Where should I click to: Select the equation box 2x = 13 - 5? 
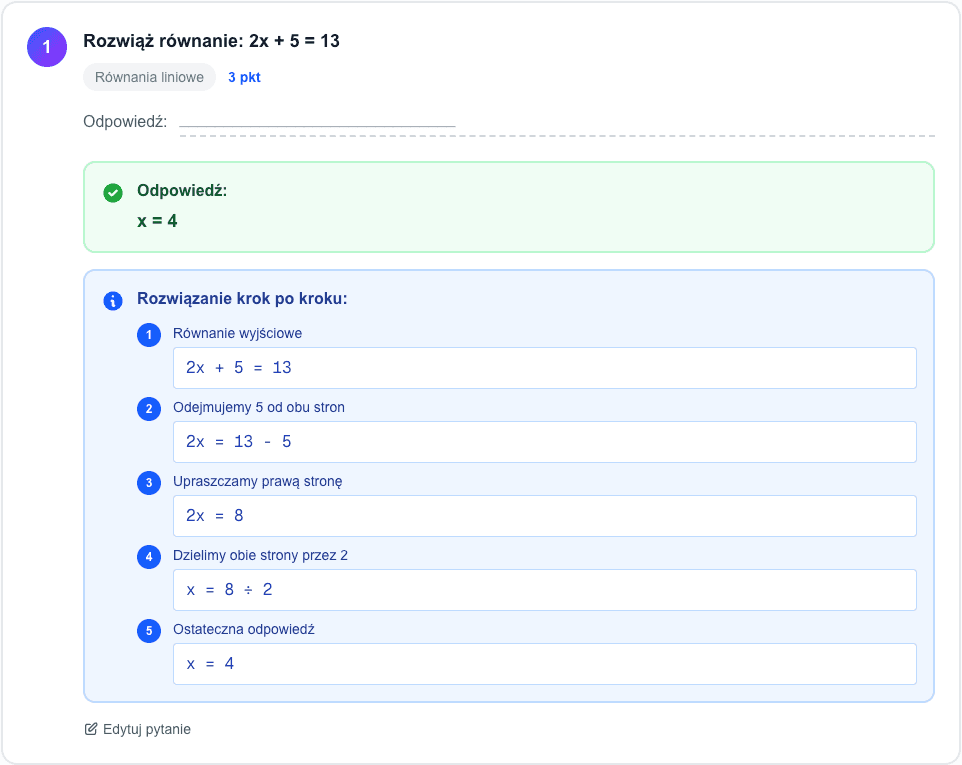tap(544, 442)
